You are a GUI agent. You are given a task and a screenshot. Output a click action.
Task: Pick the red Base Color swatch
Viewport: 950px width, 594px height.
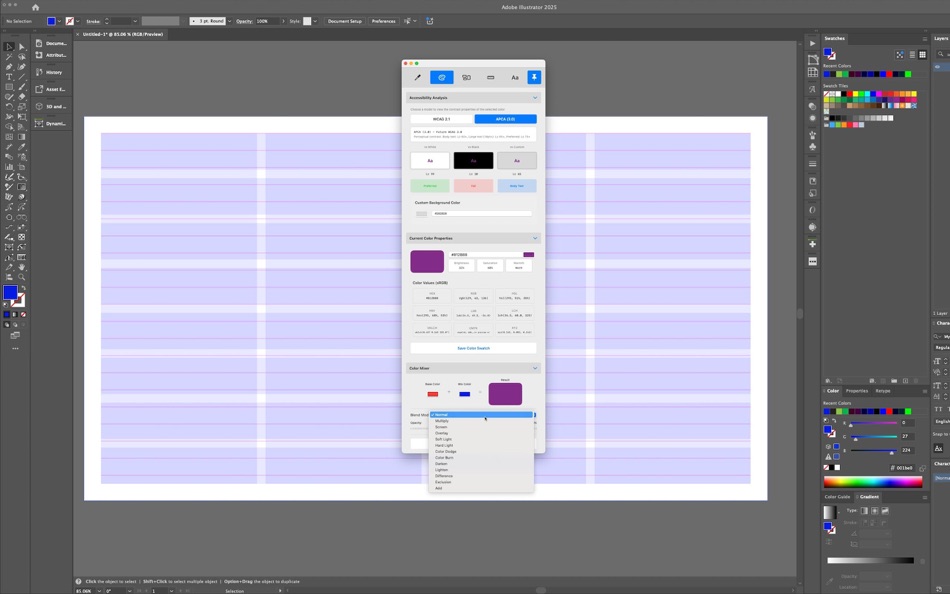click(433, 394)
